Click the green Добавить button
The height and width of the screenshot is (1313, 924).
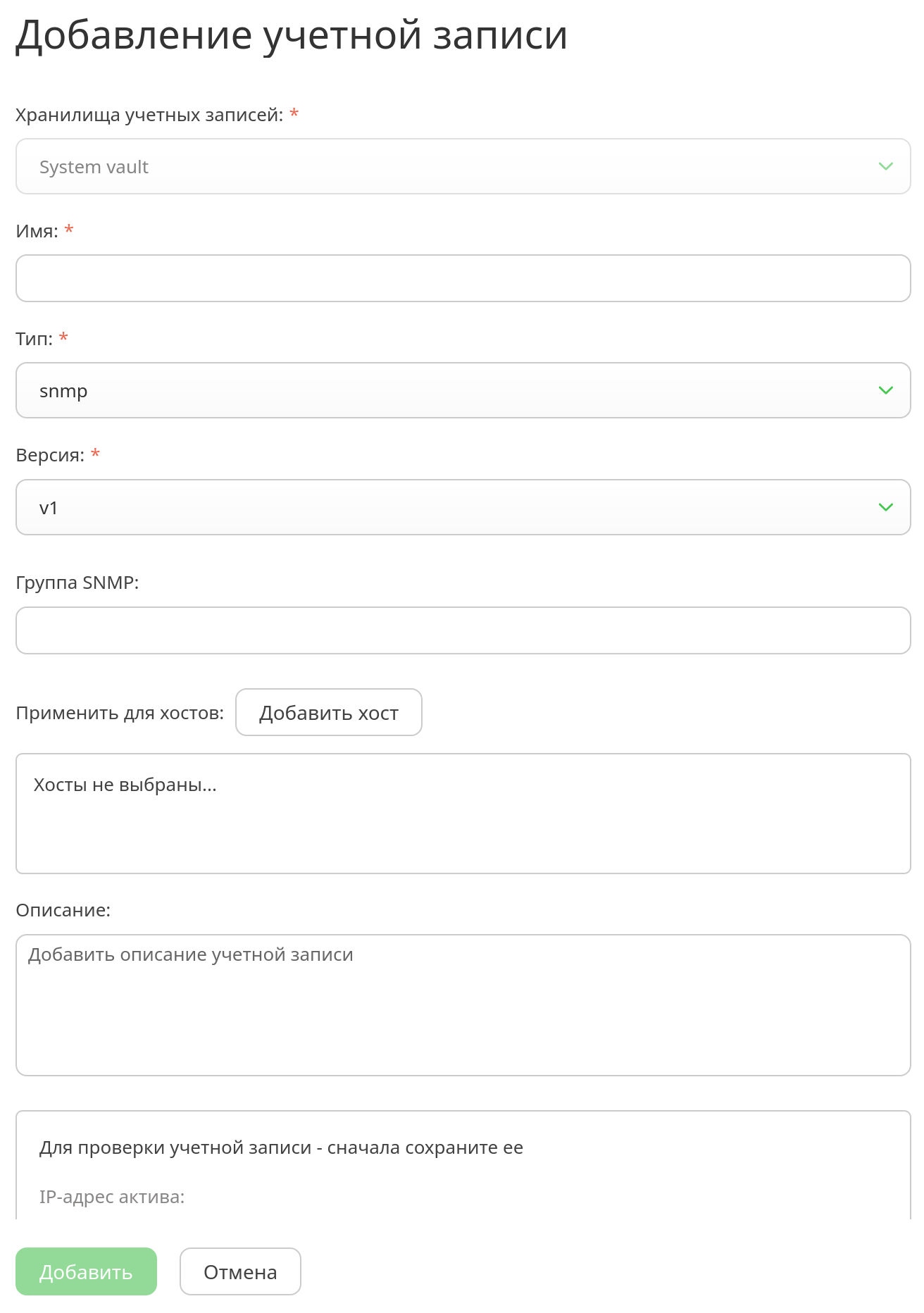coord(86,1271)
